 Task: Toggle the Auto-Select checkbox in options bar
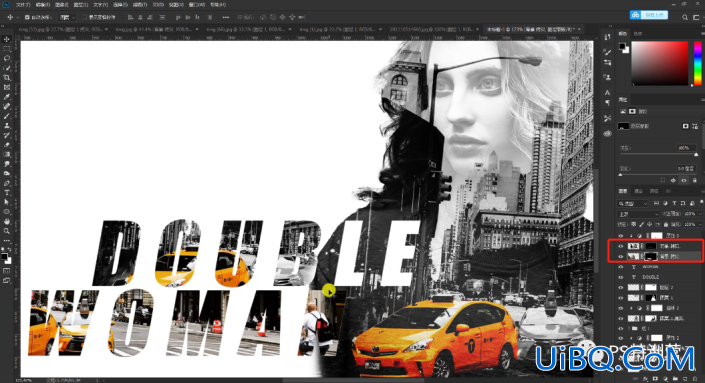click(x=27, y=17)
